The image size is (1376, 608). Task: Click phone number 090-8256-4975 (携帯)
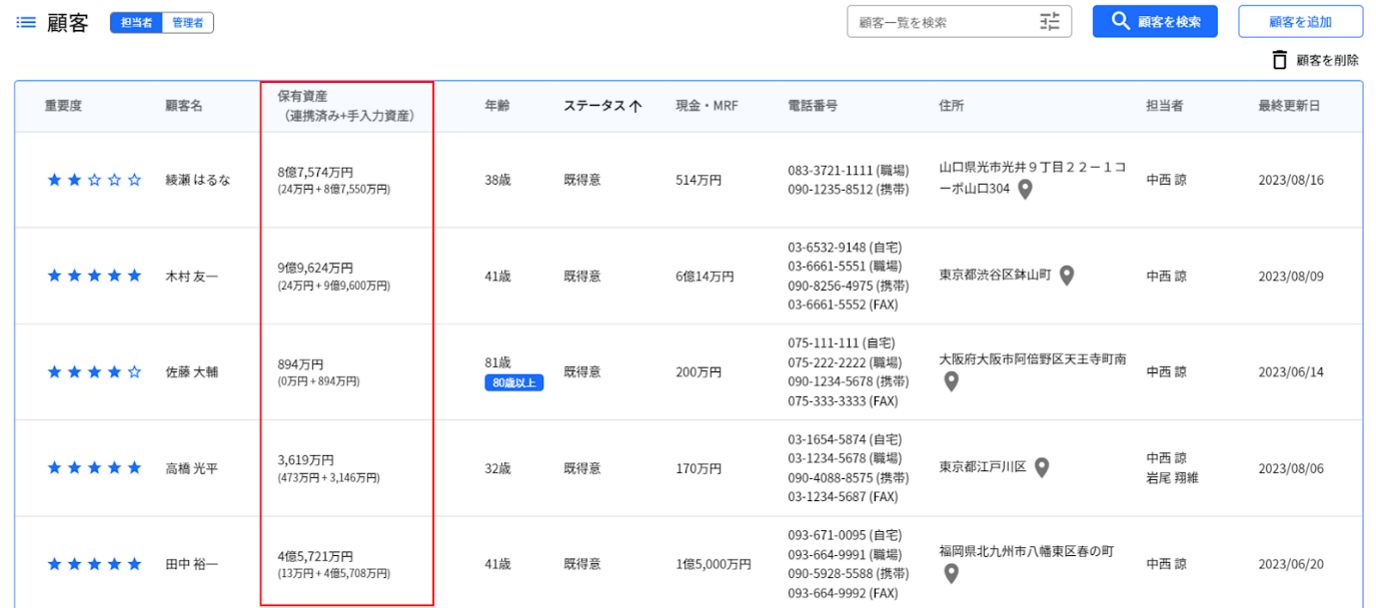[848, 285]
